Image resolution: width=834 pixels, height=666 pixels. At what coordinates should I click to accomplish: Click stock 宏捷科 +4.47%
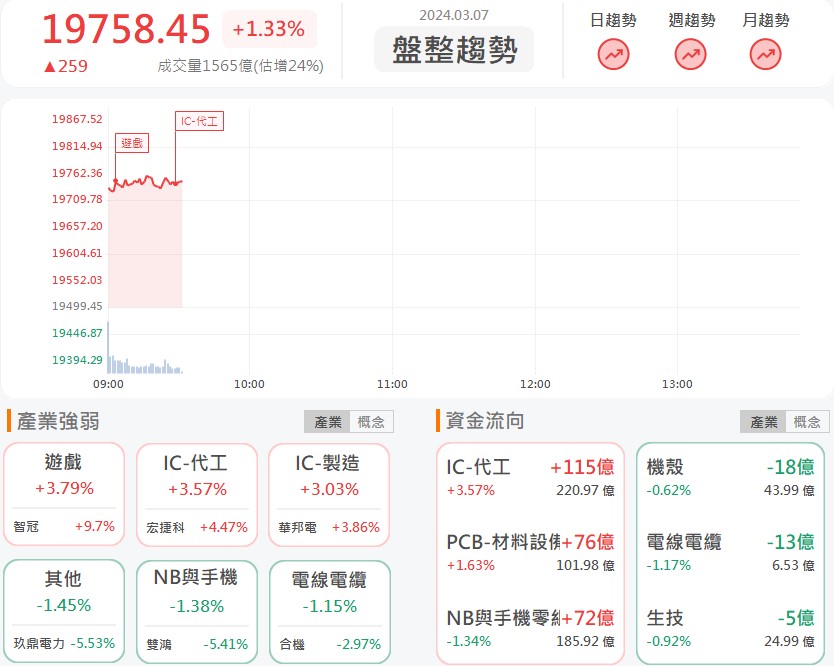(197, 527)
